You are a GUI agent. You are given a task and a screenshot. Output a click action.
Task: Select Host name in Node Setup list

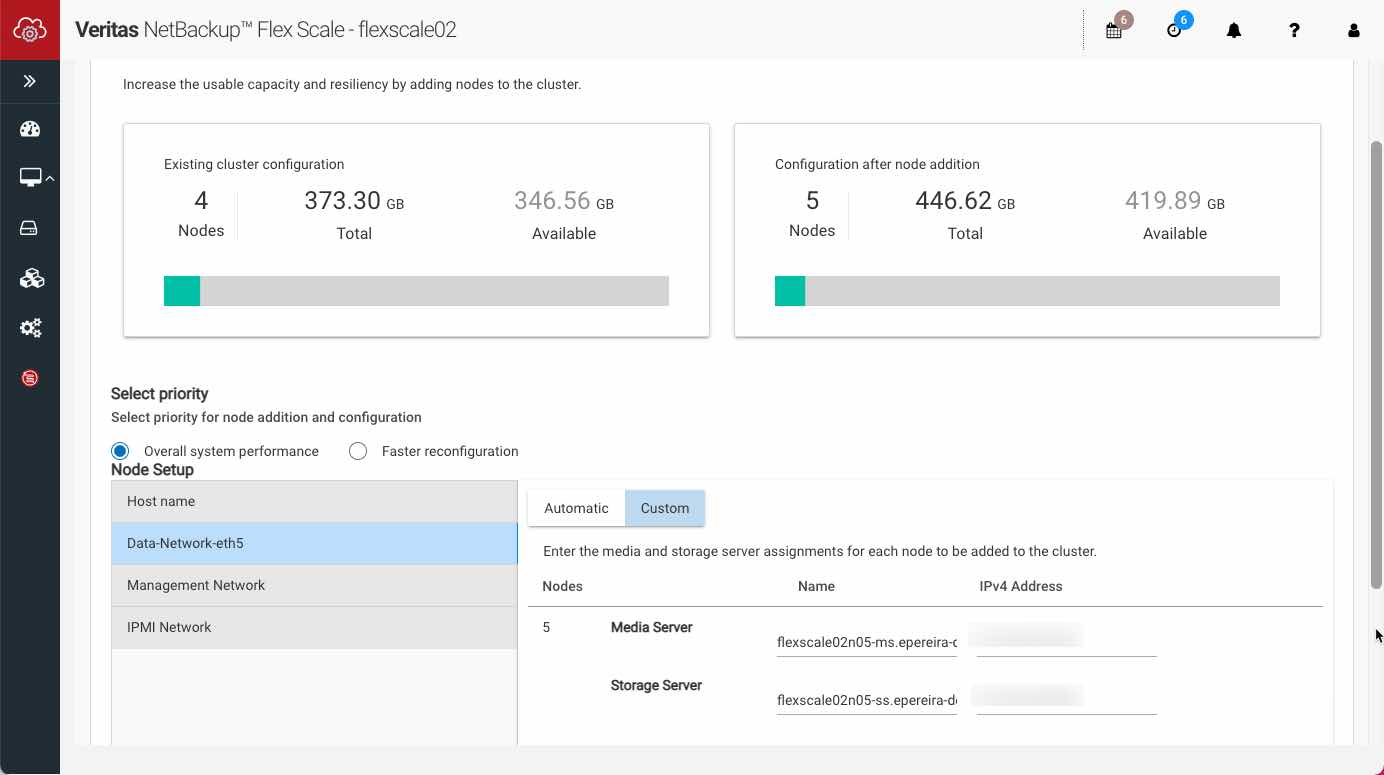coord(314,501)
